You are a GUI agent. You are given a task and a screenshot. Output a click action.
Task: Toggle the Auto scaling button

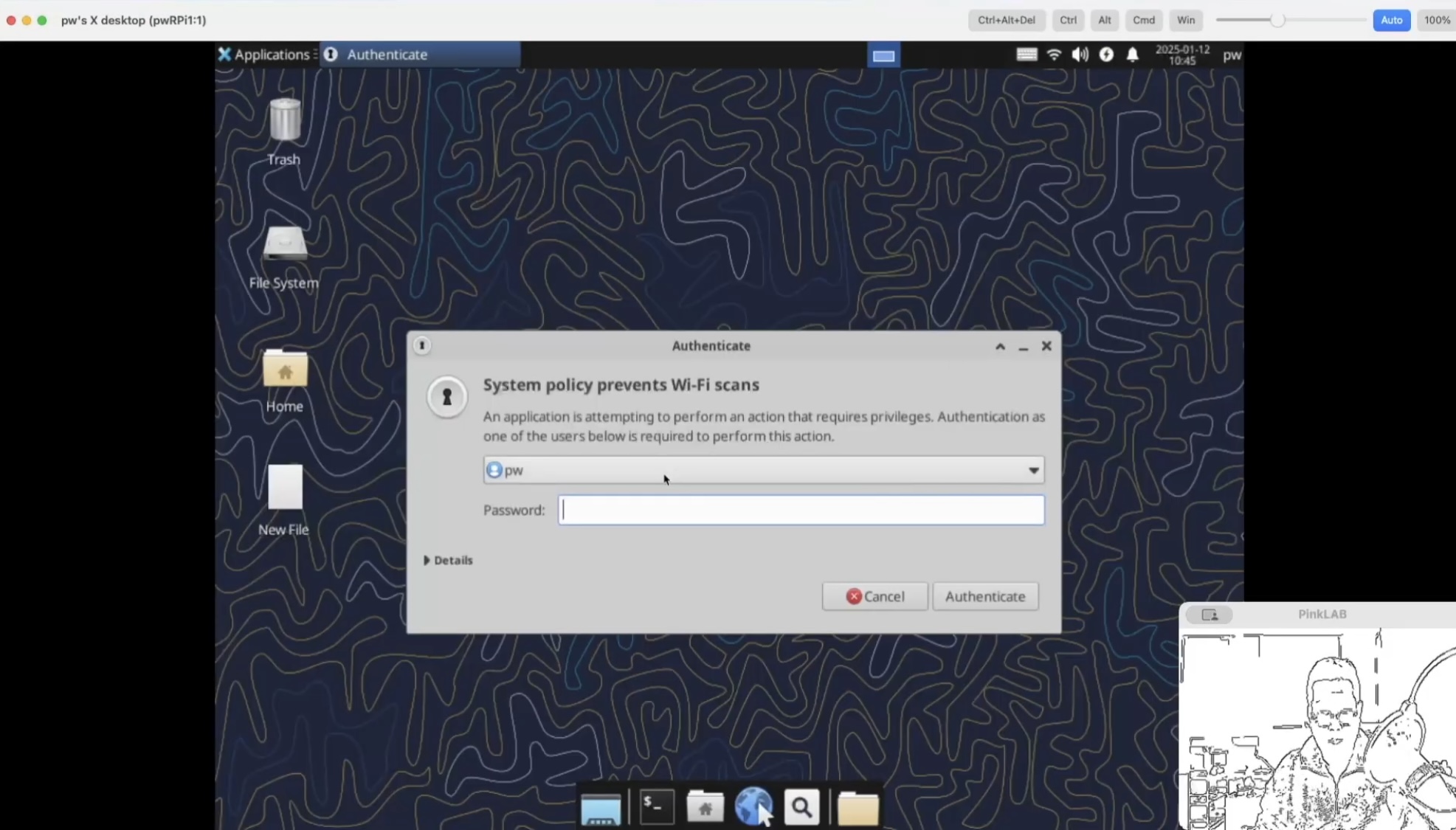coord(1391,20)
